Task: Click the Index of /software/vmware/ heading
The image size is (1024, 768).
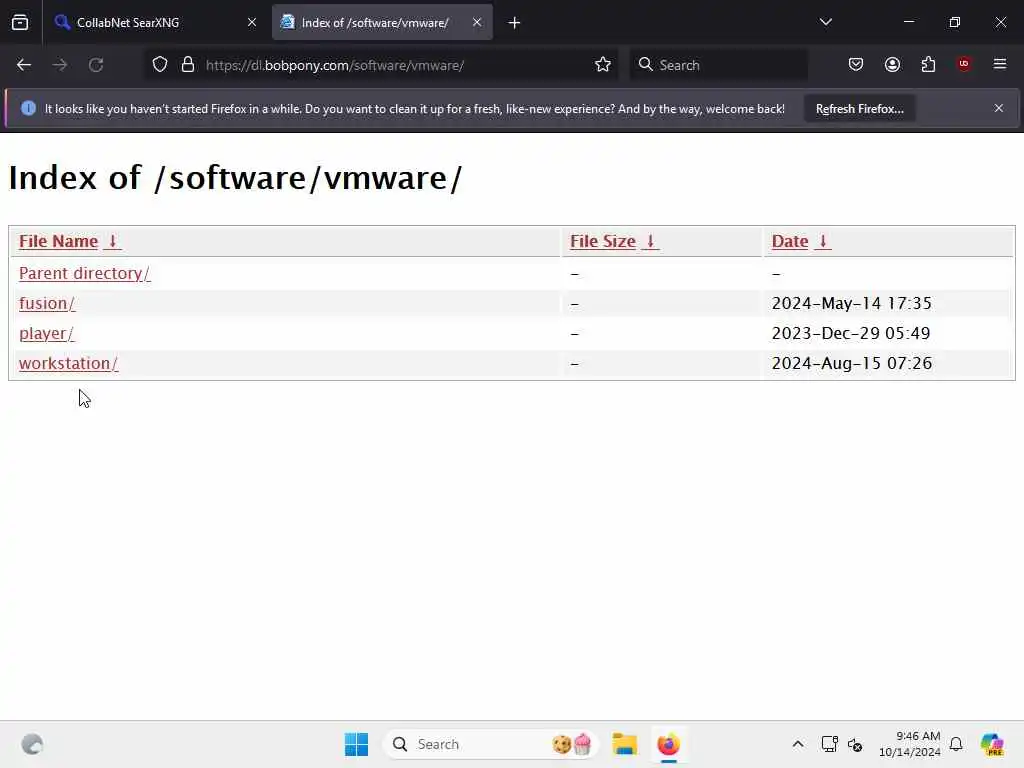Action: tap(235, 178)
